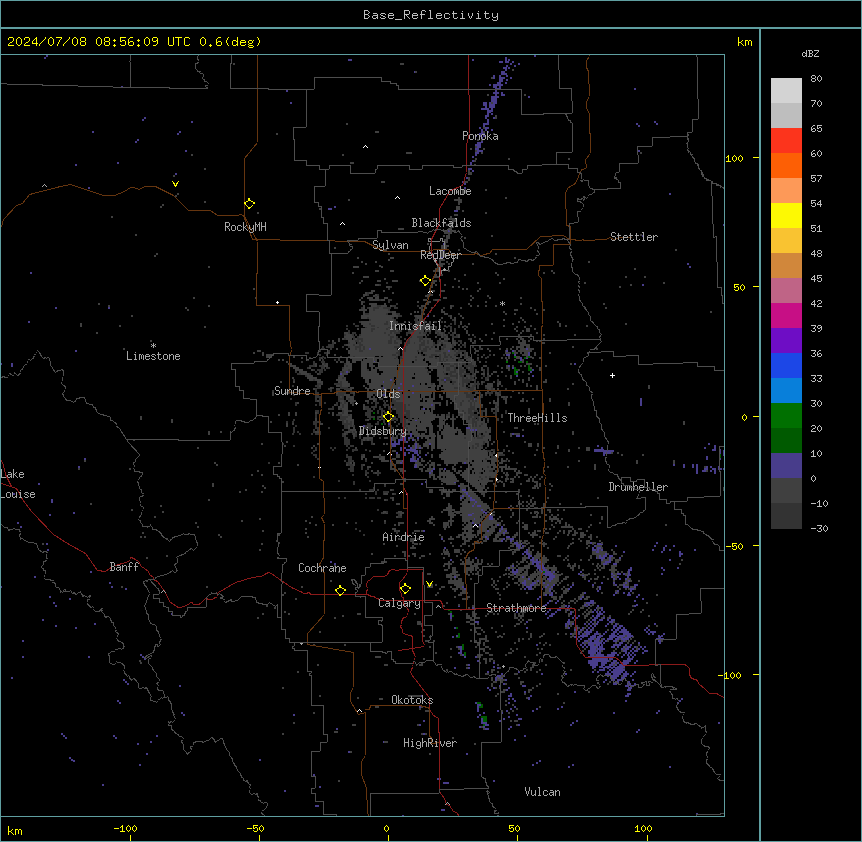
Task: Select the Vulcan label
Action: [x=542, y=792]
